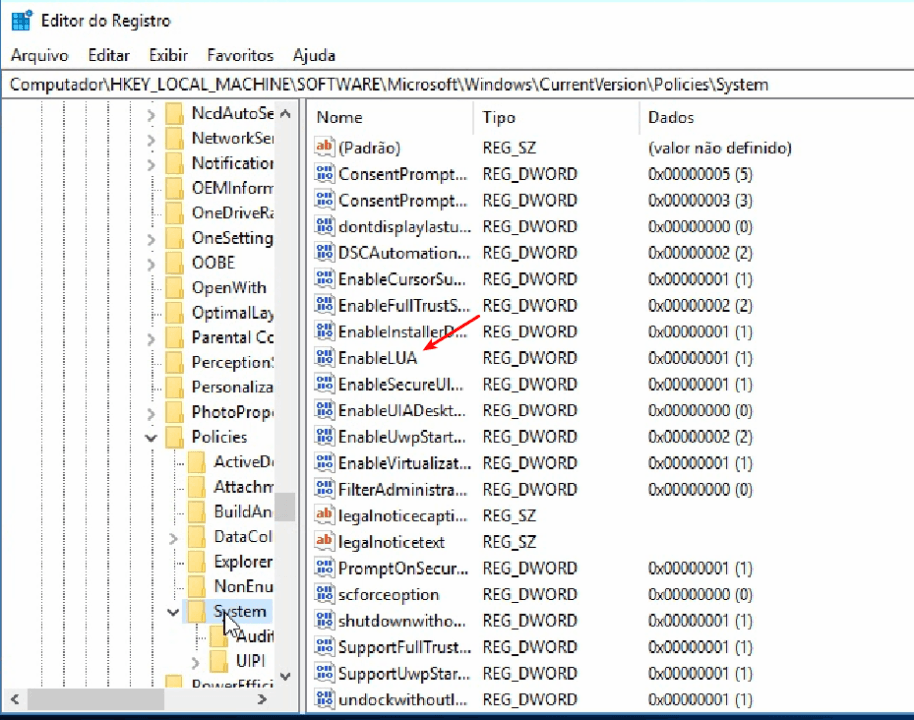Click the Personaliza folder icon
914x720 pixels.
coord(174,387)
